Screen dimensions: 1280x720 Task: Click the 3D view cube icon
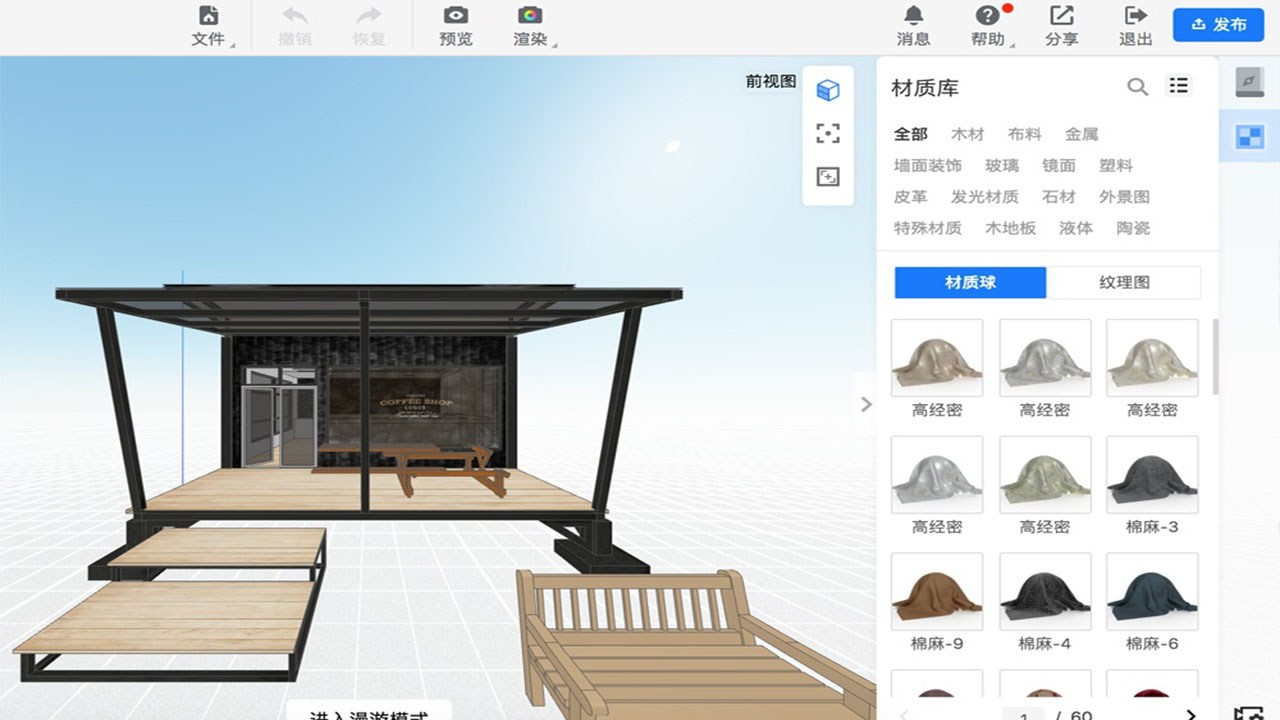click(827, 89)
